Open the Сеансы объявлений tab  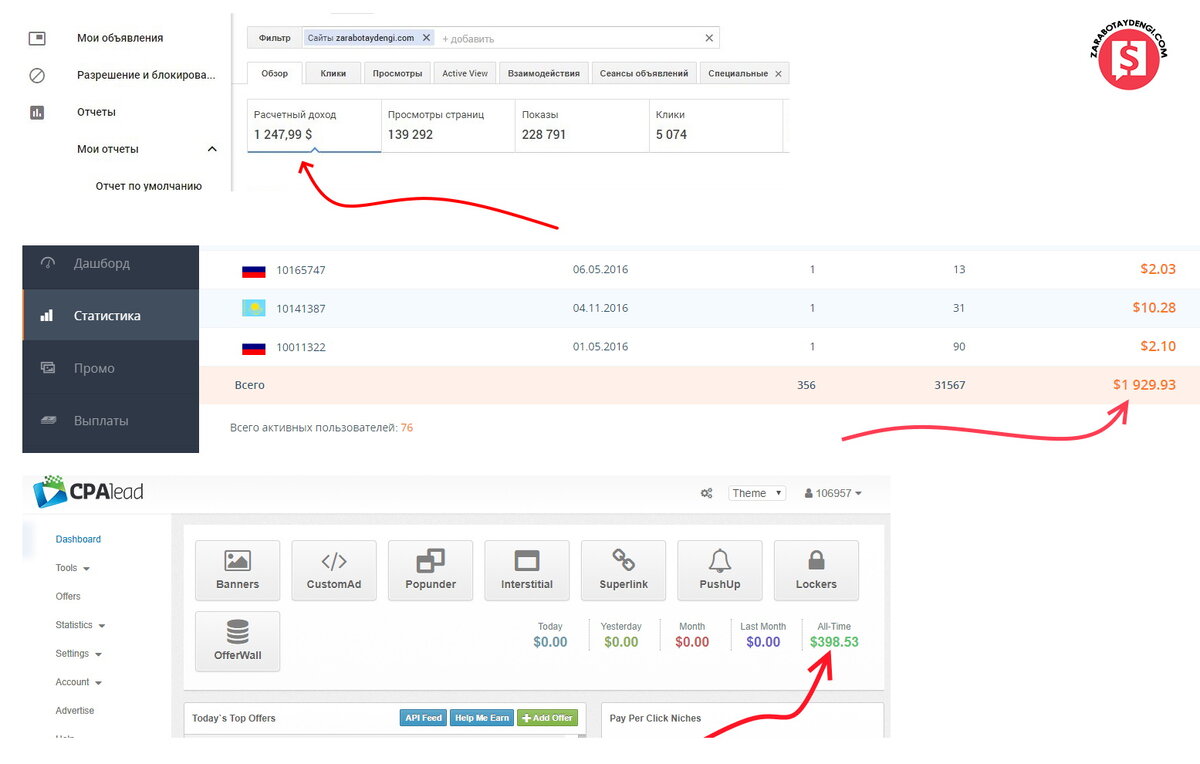point(644,73)
